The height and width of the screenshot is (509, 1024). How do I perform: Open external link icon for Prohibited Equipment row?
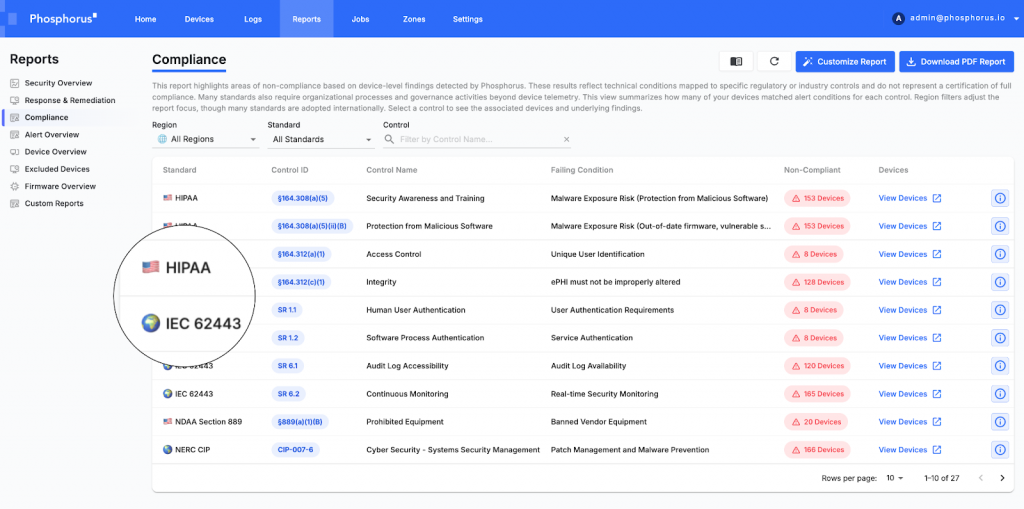click(936, 422)
